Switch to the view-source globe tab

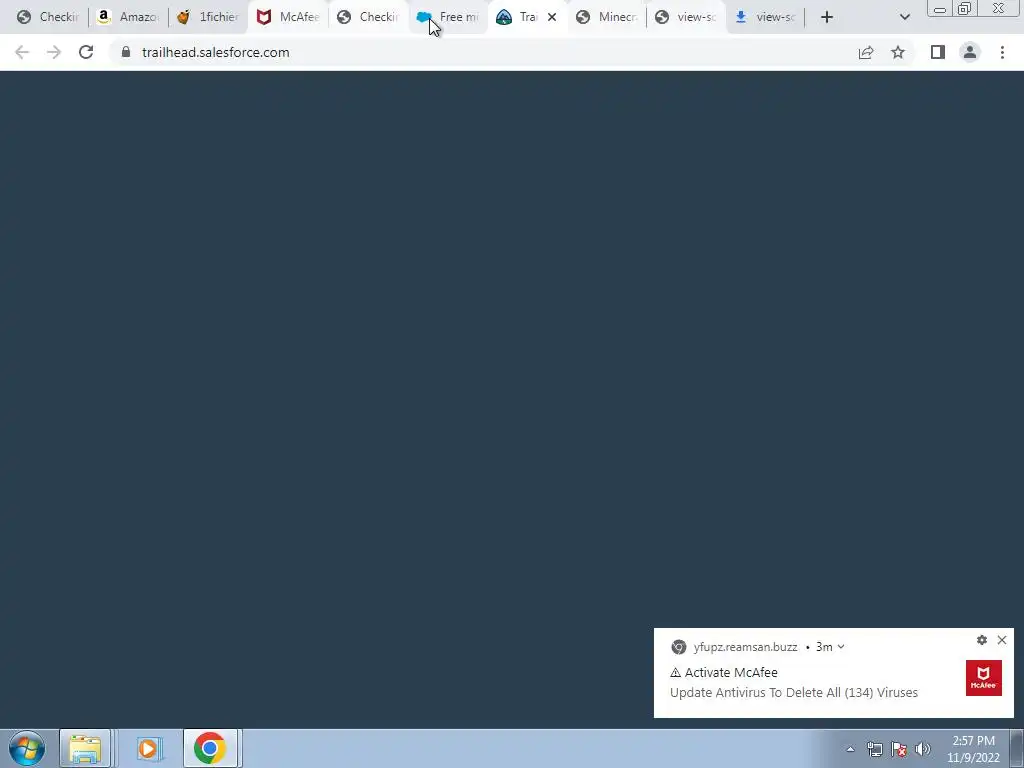click(686, 17)
